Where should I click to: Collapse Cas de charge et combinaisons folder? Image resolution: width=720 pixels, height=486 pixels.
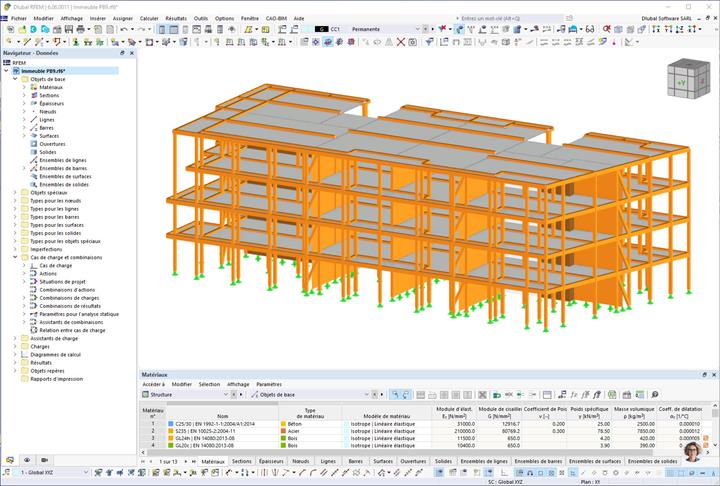coord(15,257)
